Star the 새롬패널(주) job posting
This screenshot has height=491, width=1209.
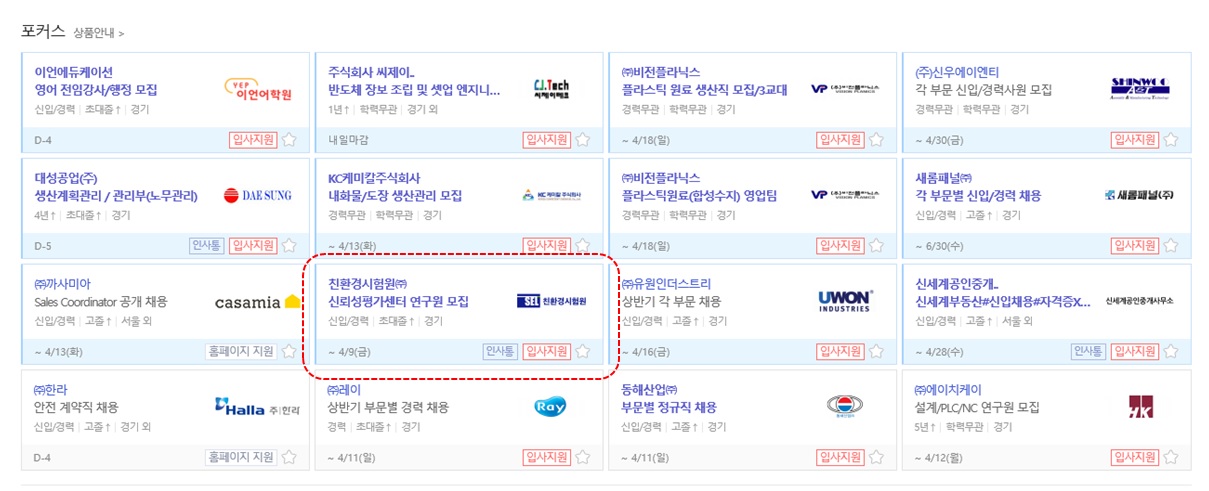click(x=1170, y=246)
